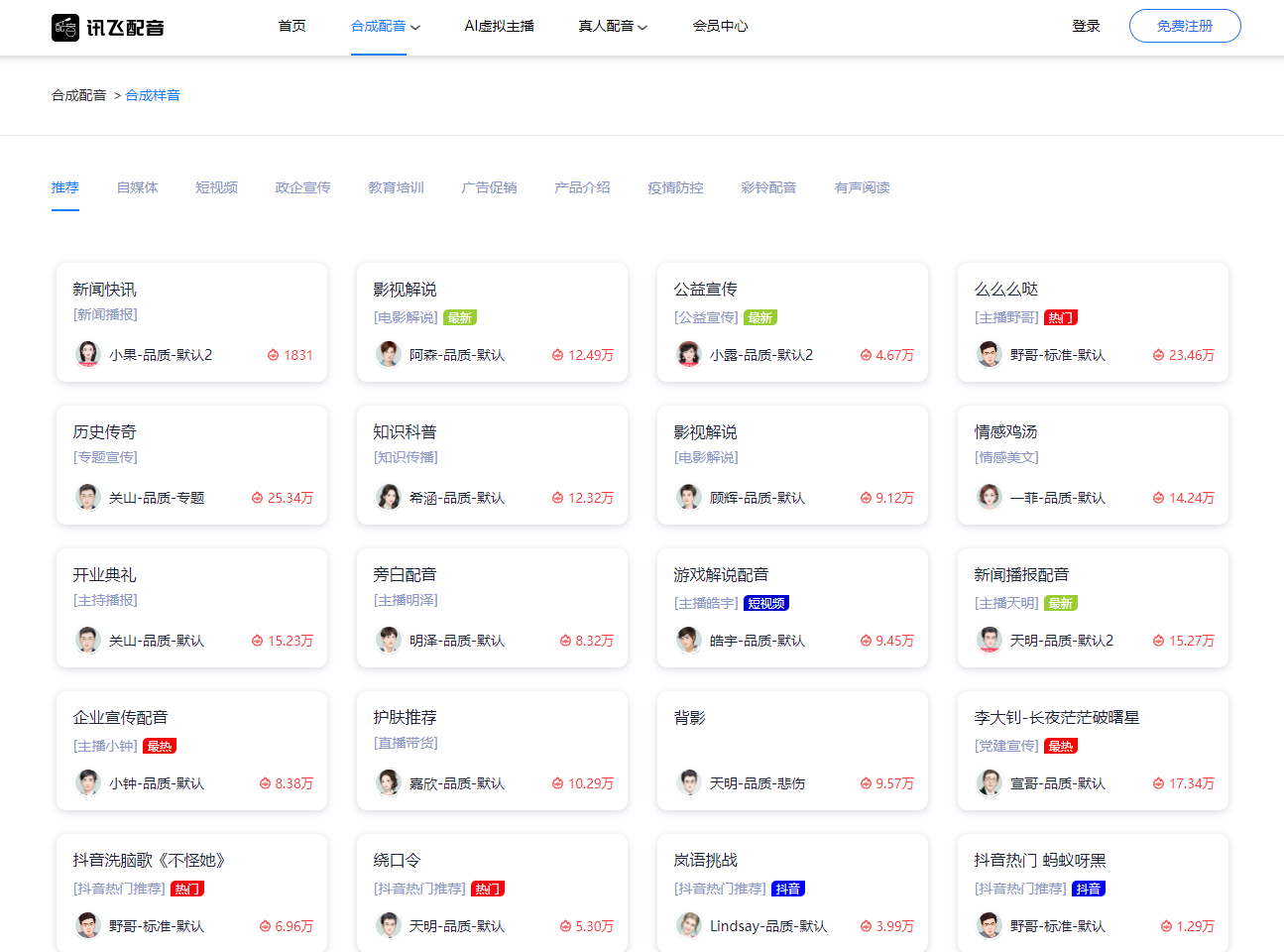This screenshot has width=1284, height=952.
Task: Click 阿森 avatar in 影视解说 card
Action: [389, 354]
